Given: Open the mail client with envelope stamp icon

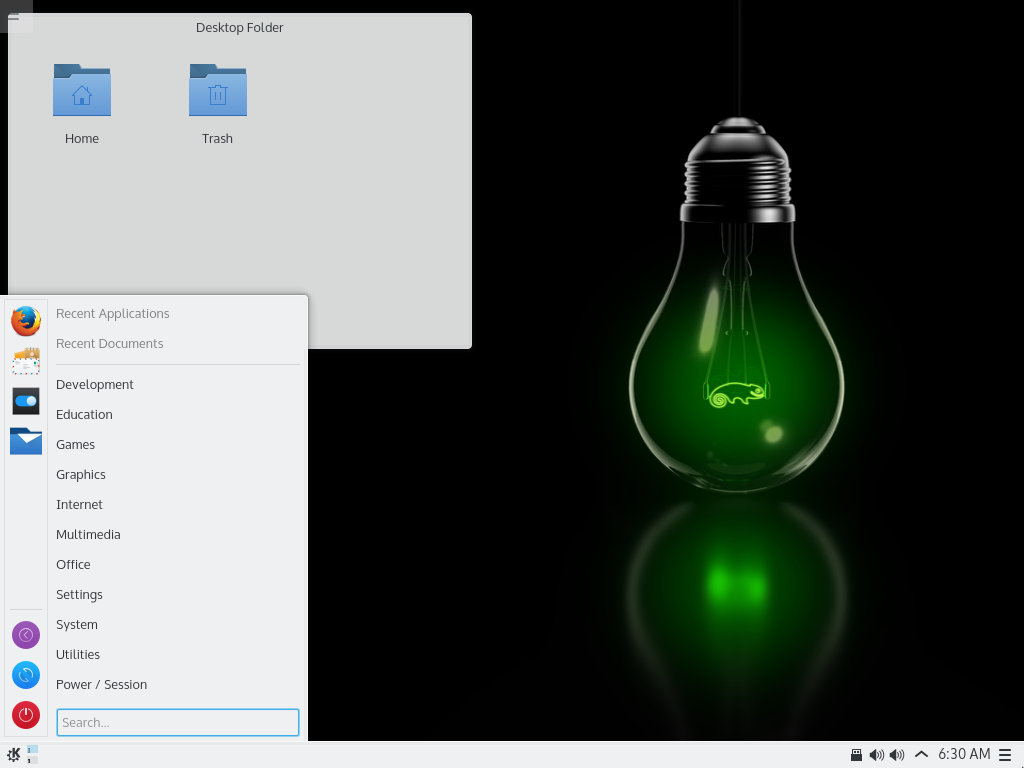Looking at the screenshot, I should [26, 361].
